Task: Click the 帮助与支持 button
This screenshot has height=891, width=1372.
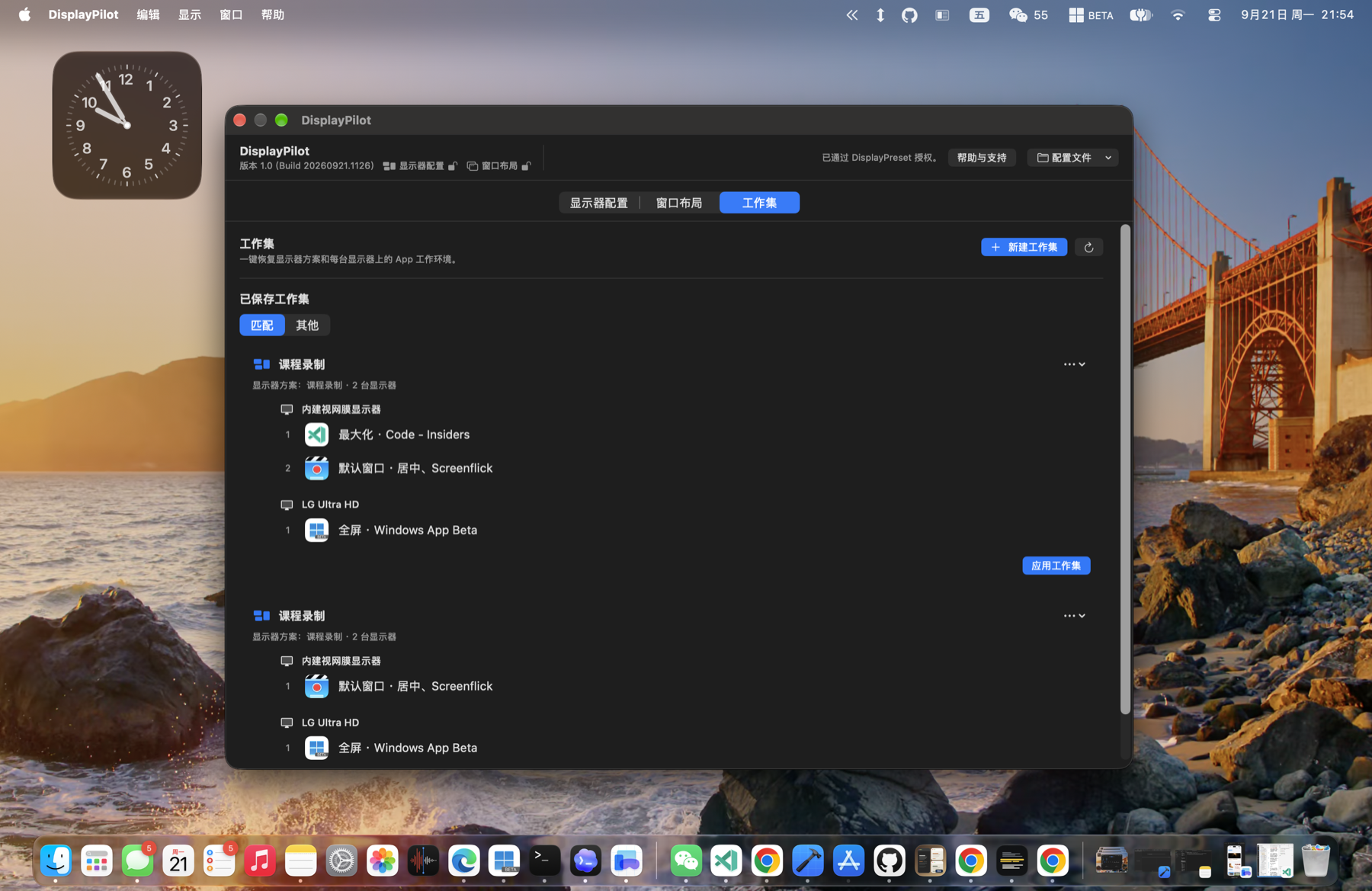Action: 982,158
